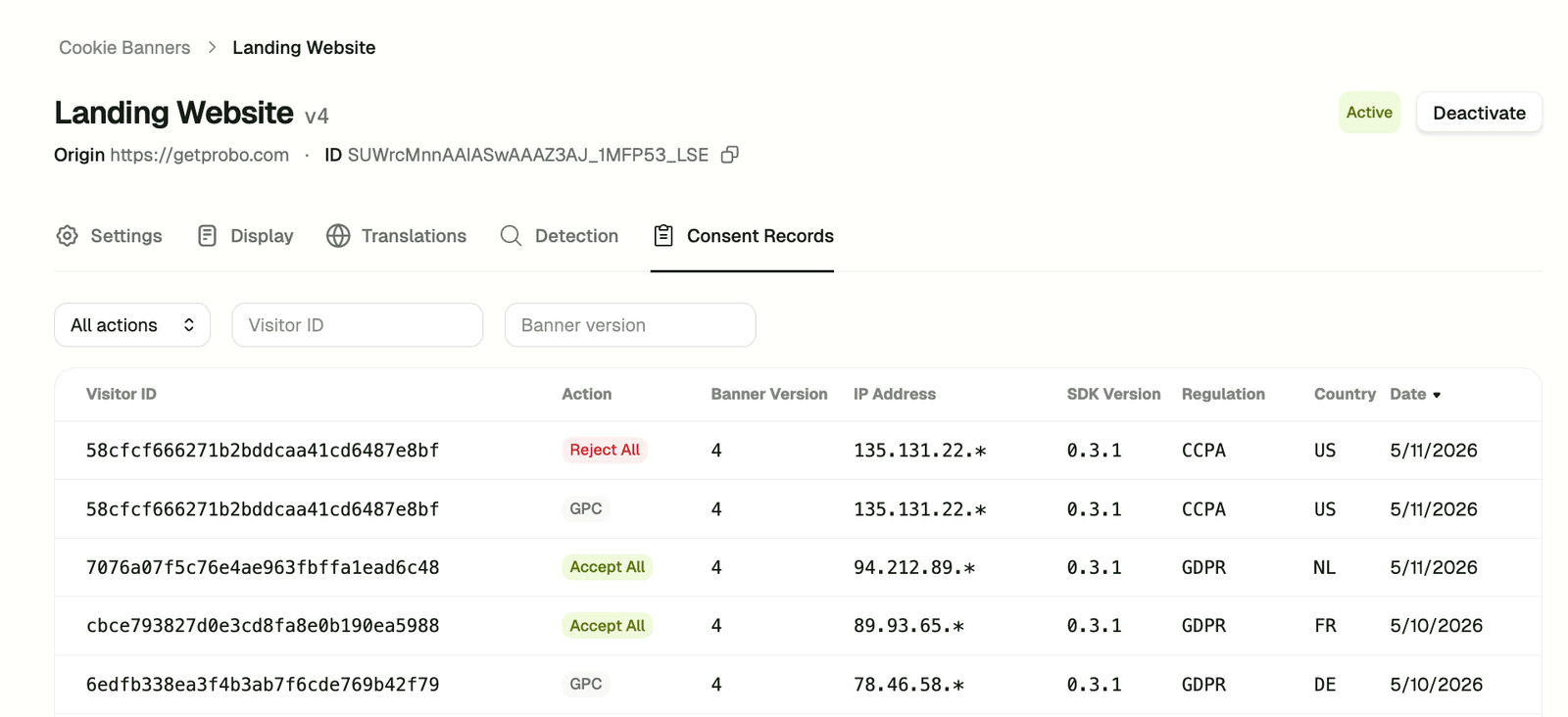Click the Translations globe icon

(x=338, y=236)
